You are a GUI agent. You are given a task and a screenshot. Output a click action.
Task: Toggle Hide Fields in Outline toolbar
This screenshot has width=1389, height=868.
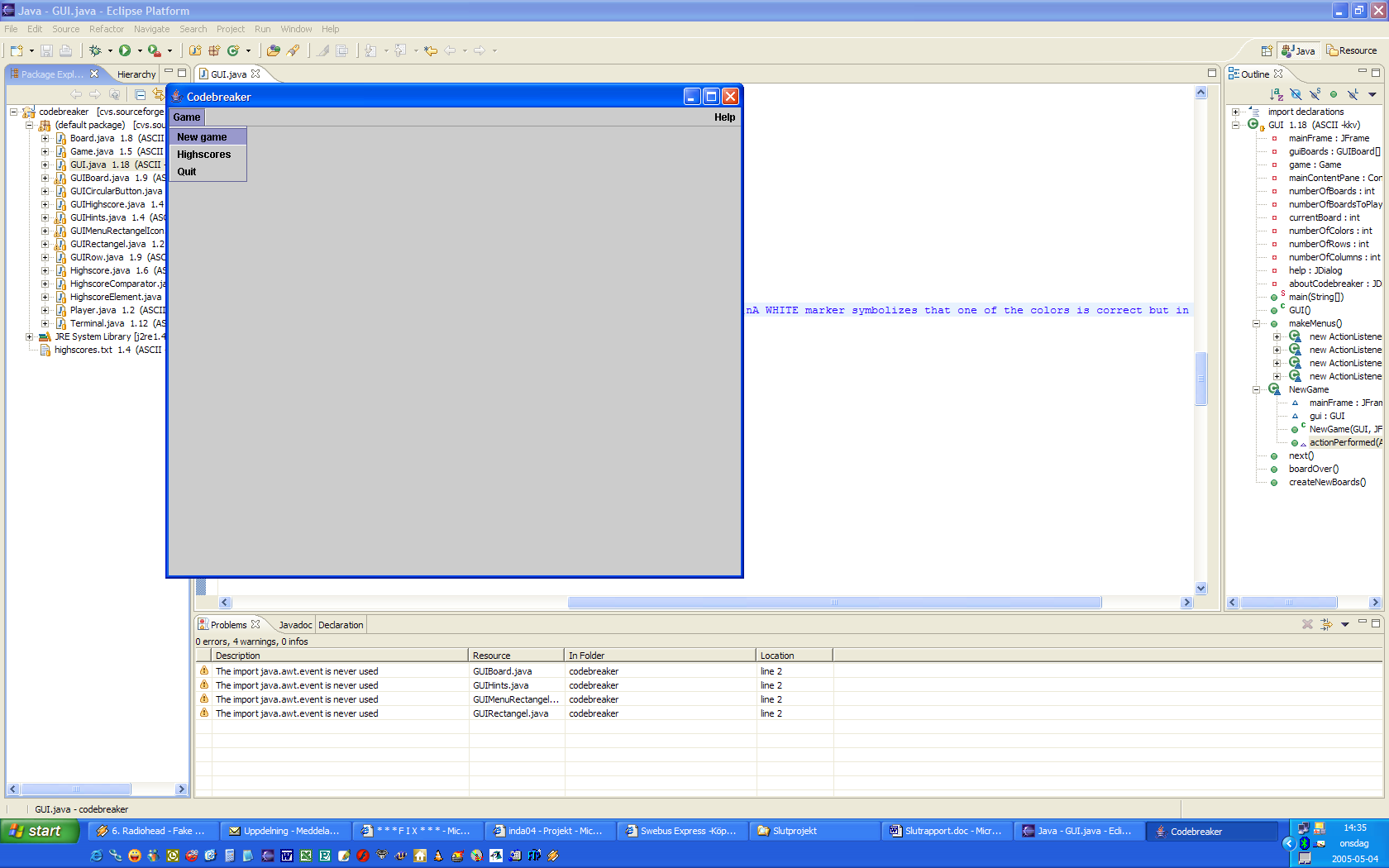[1296, 94]
